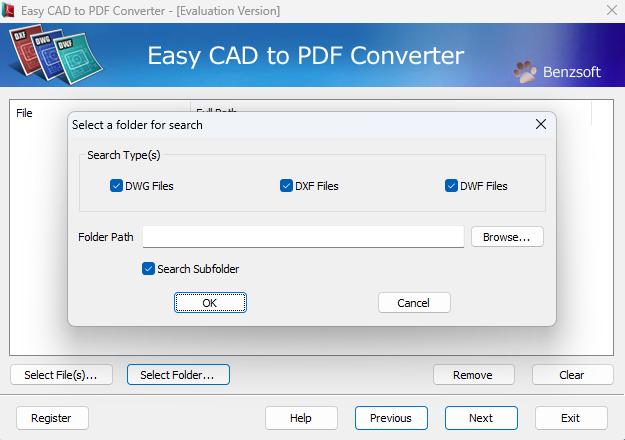Disable the DWF Files search type
The height and width of the screenshot is (440, 625).
[451, 186]
